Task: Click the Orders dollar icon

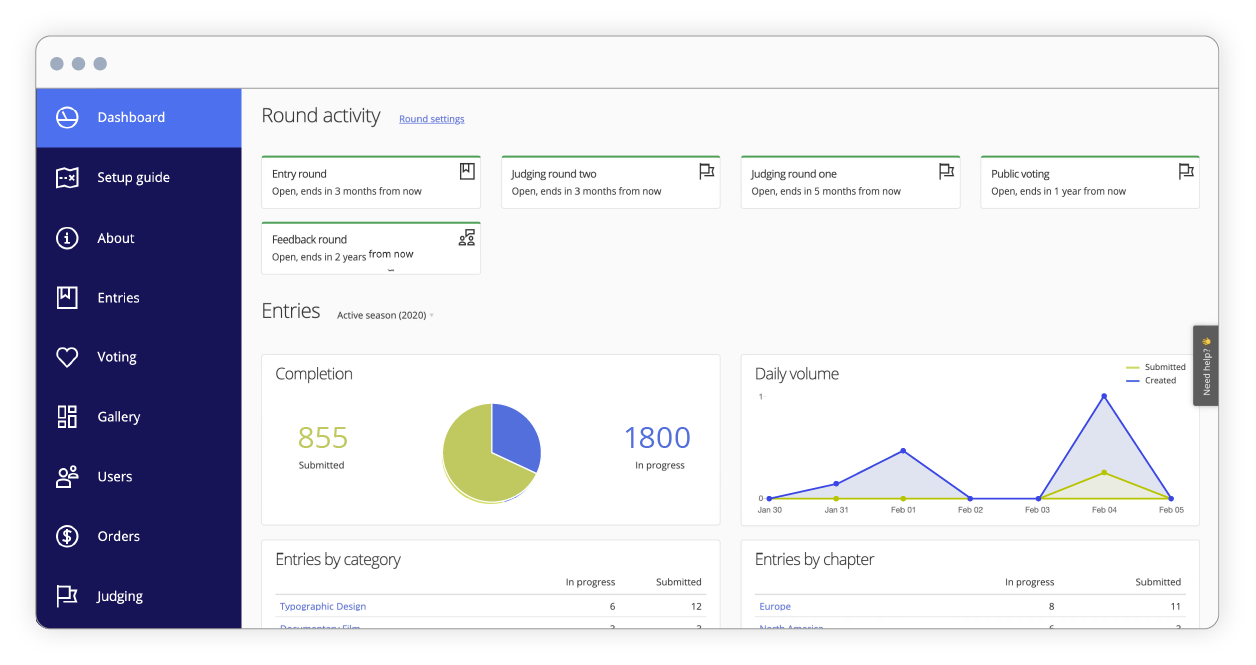Action: (x=66, y=536)
